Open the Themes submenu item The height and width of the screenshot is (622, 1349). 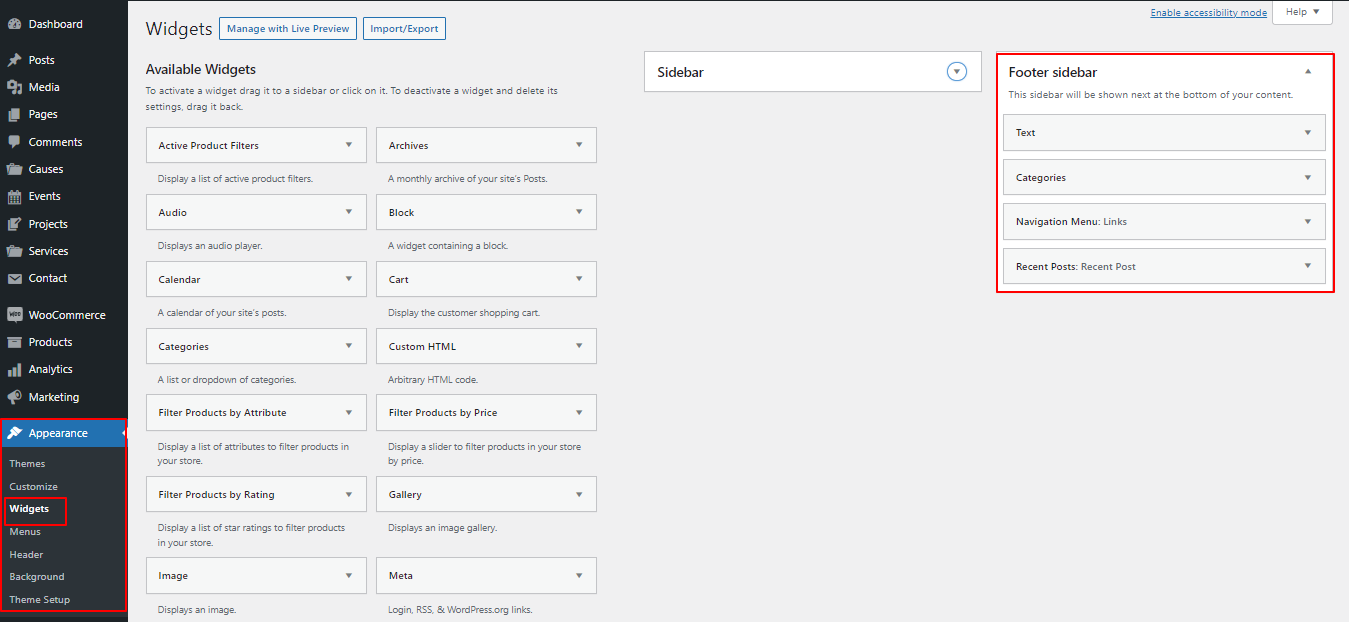(27, 464)
